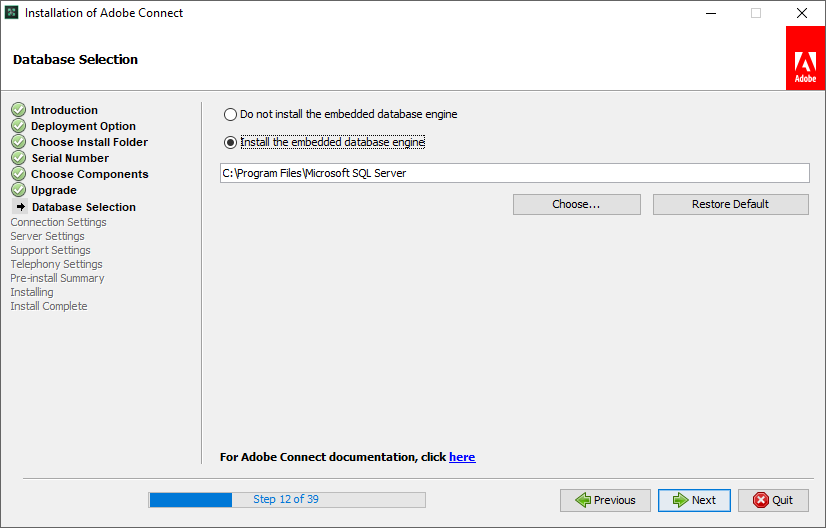
Task: Click the 'Installing' step label
Action: coord(32,292)
